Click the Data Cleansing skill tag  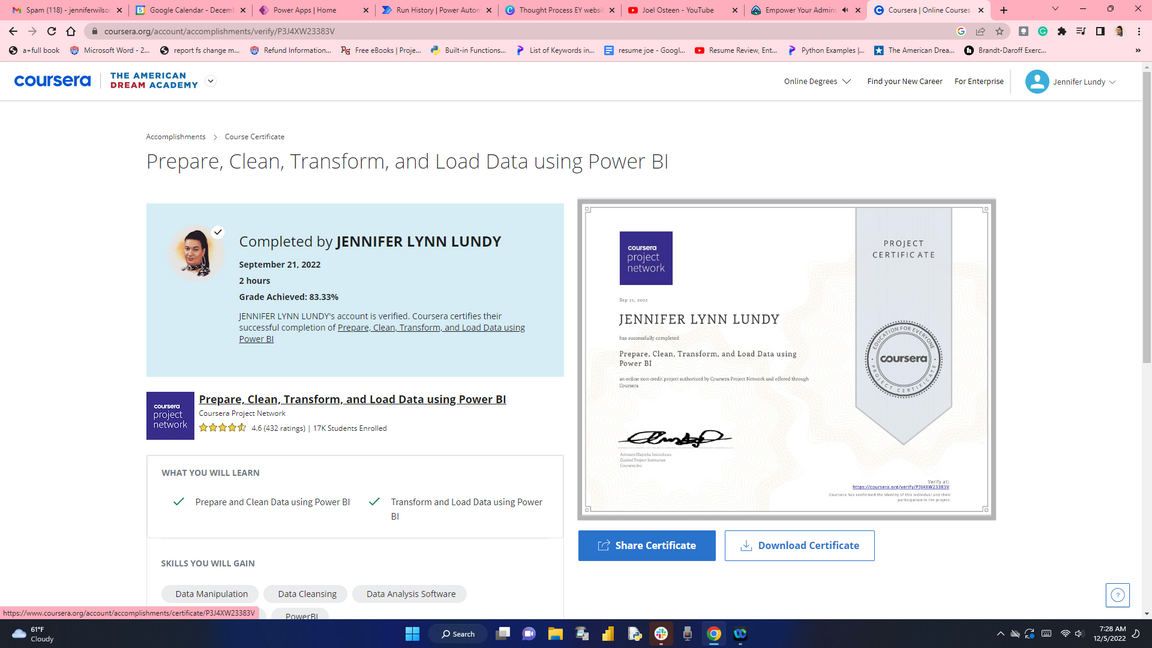pos(307,594)
